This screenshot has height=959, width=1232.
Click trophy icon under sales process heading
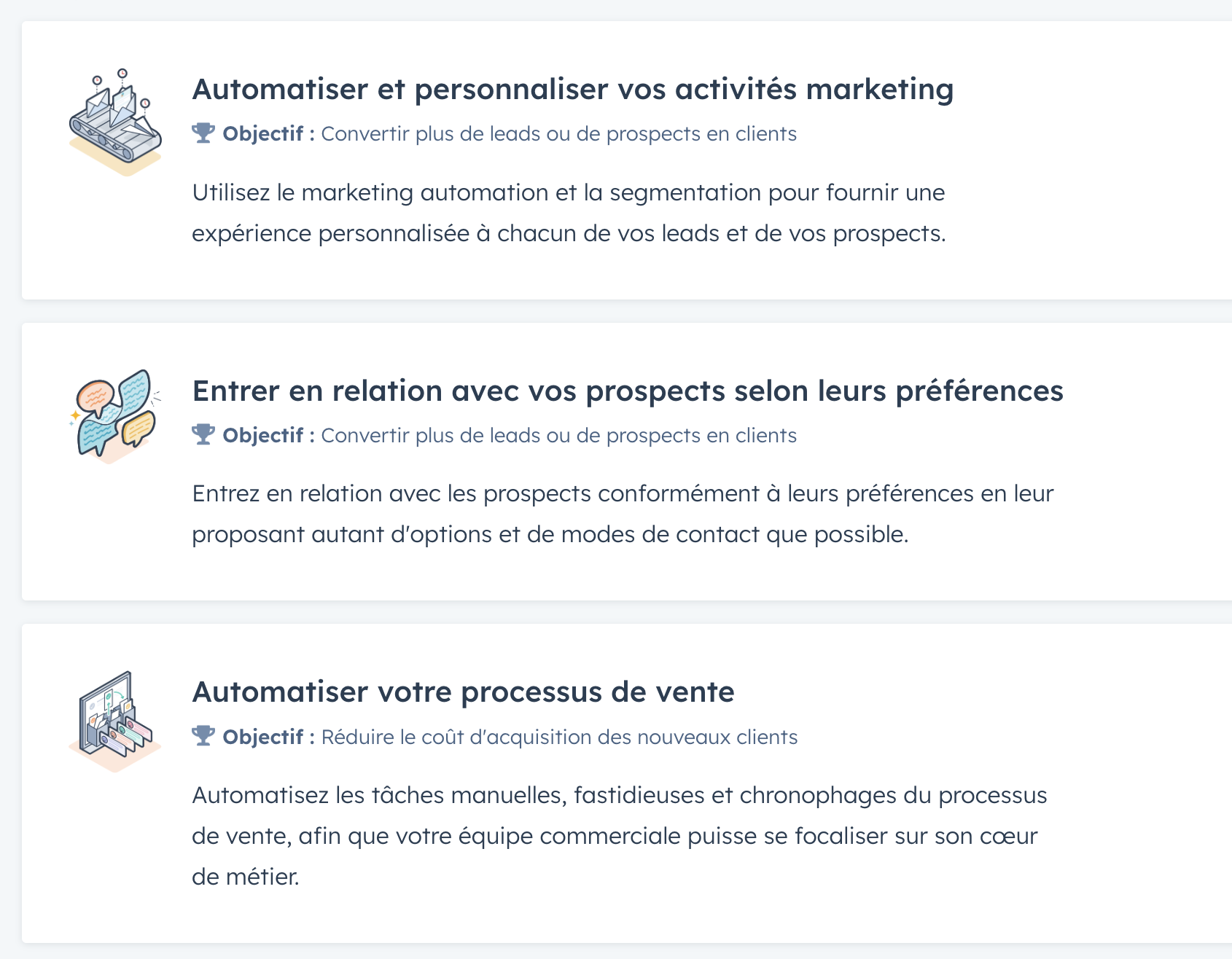[203, 737]
